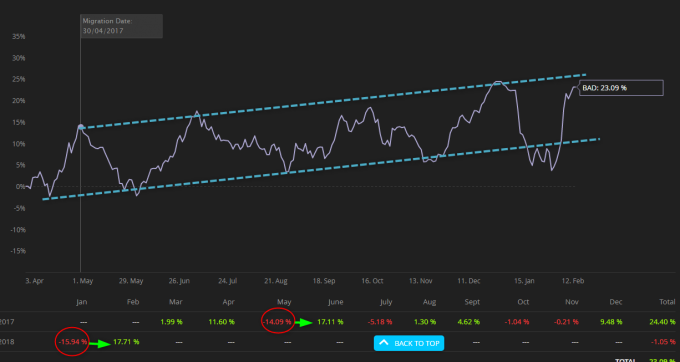Screen dimensions: 680x362
Task: Click the circled -15.94 % January value
Action: pyautogui.click(x=72, y=342)
